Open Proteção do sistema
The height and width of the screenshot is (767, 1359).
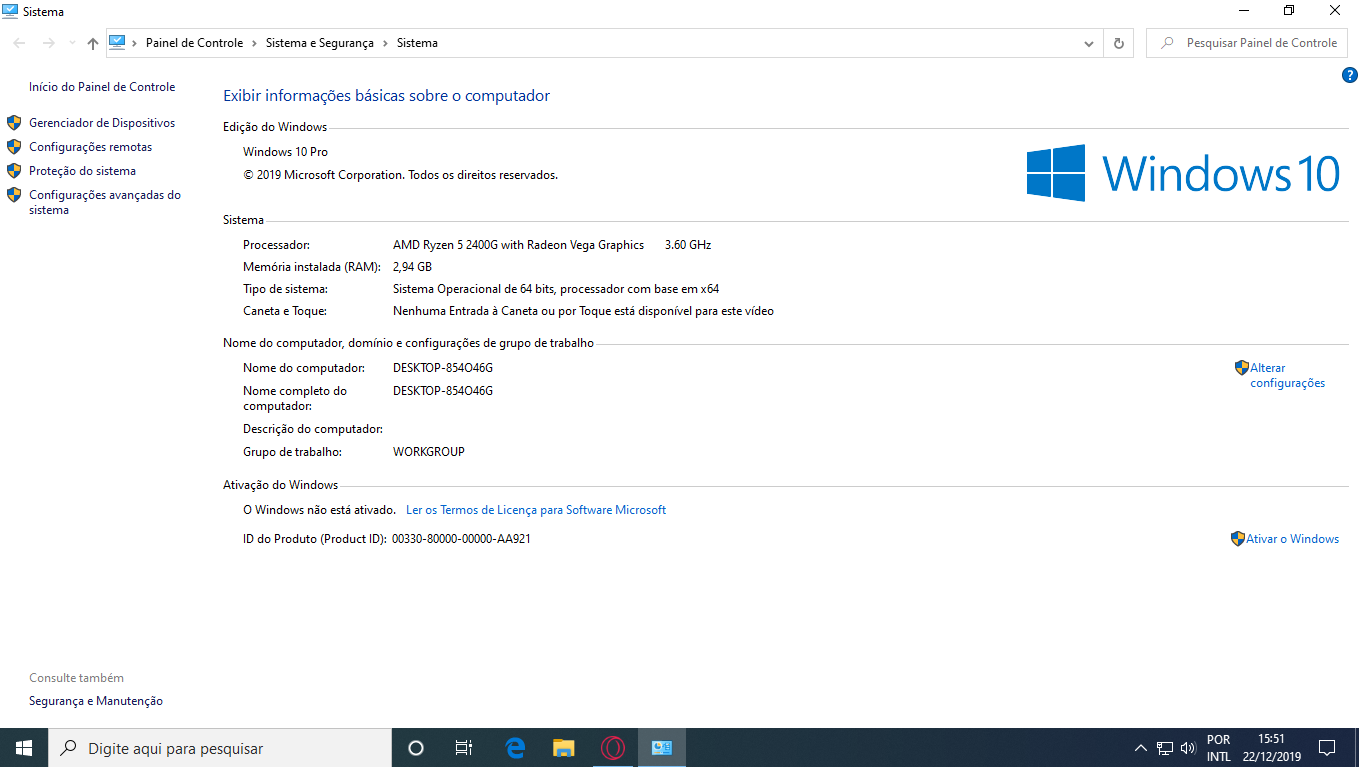[82, 171]
